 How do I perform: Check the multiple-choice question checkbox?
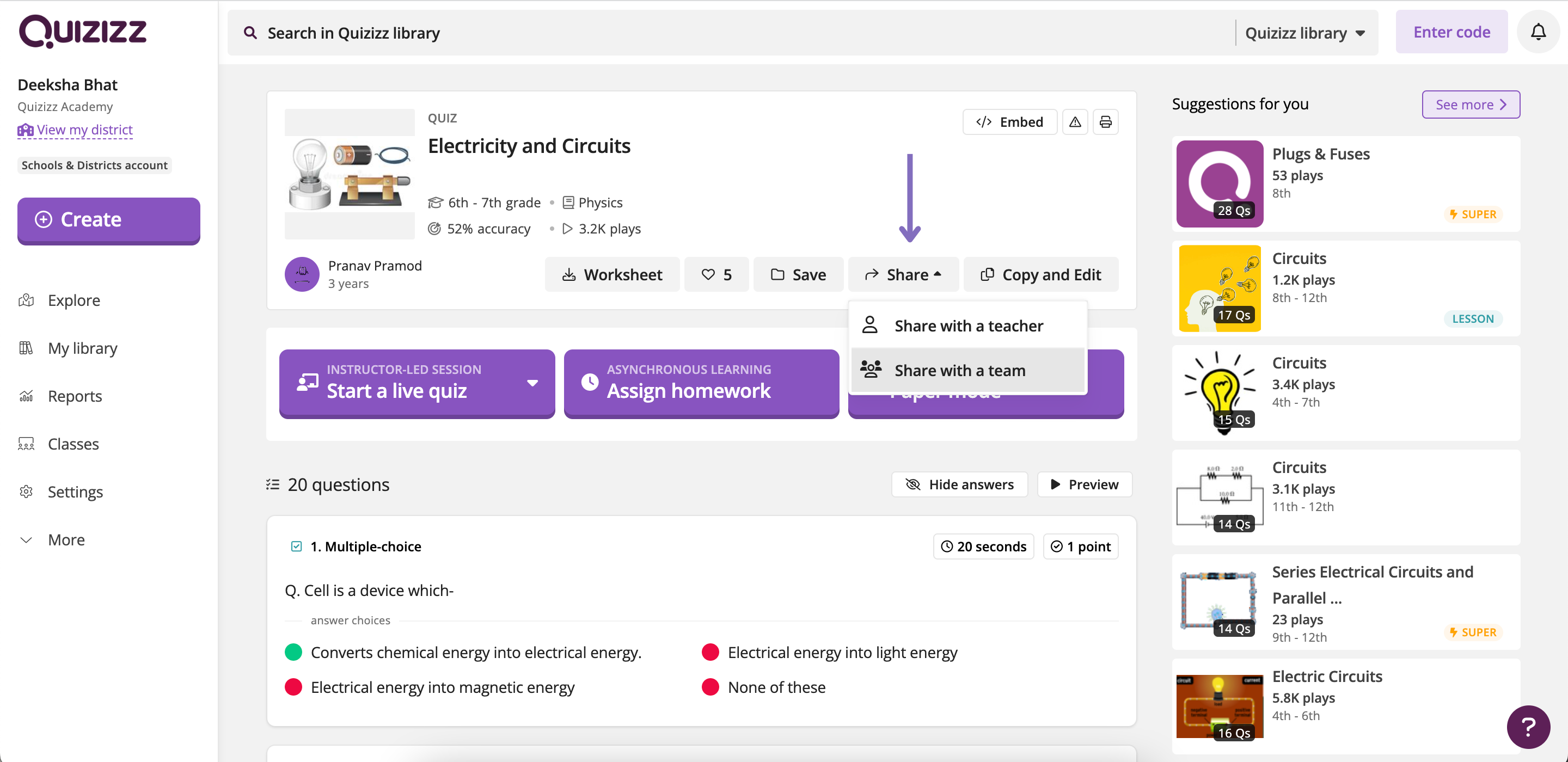click(296, 546)
